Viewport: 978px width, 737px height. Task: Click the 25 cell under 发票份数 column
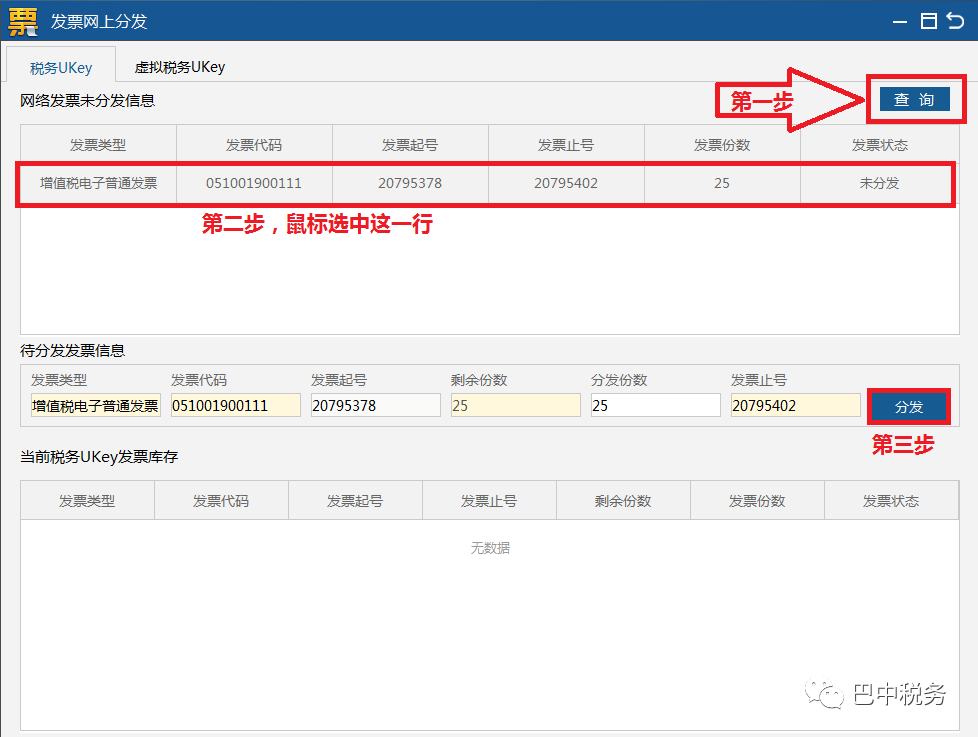(722, 183)
